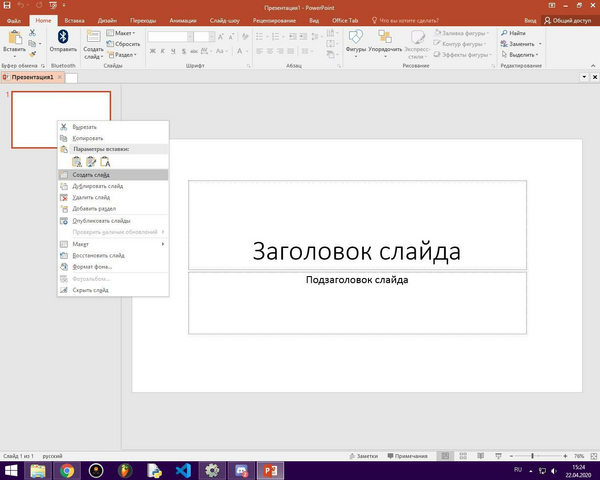The image size is (600, 480).
Task: Click the Создать слайд ribbon icon
Action: click(x=93, y=37)
